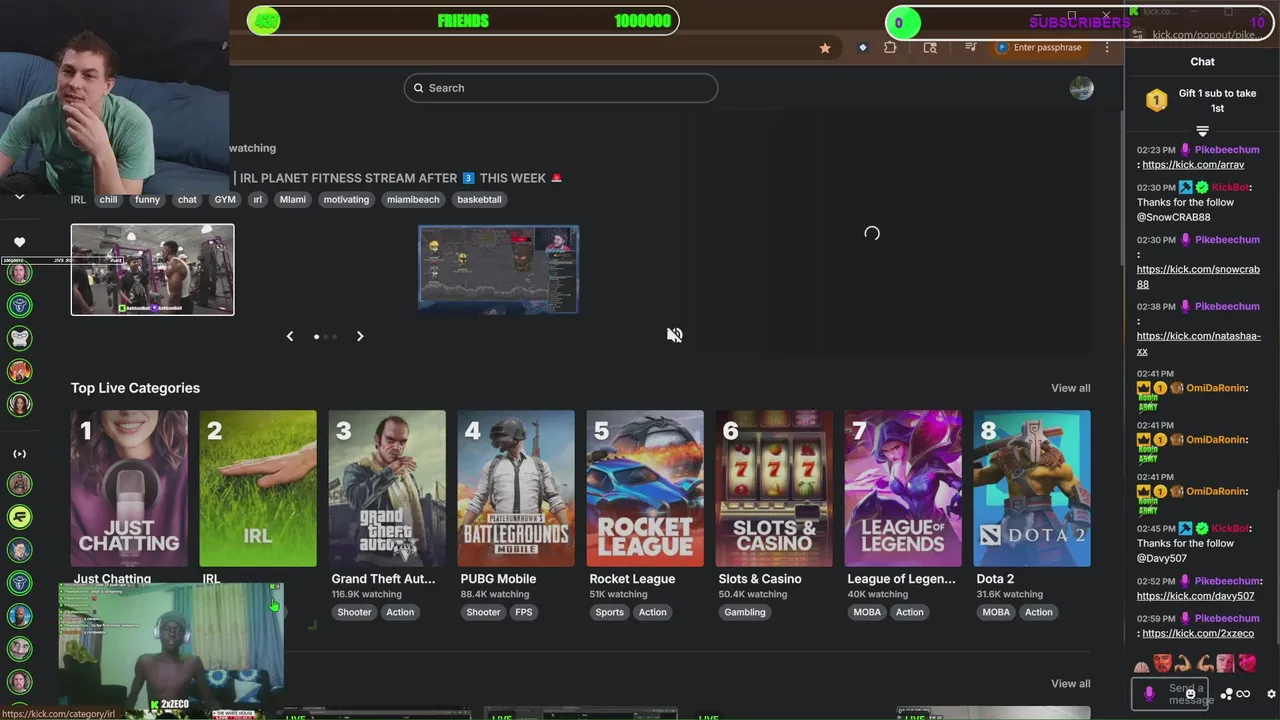Click the Gift 1 sub badge icon
Viewport: 1280px width, 720px height.
tap(1156, 100)
